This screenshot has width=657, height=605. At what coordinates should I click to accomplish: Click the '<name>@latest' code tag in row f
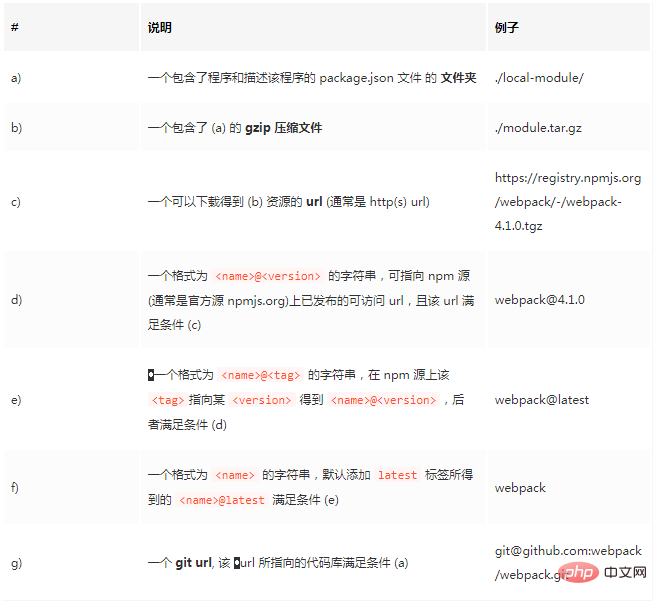click(222, 500)
